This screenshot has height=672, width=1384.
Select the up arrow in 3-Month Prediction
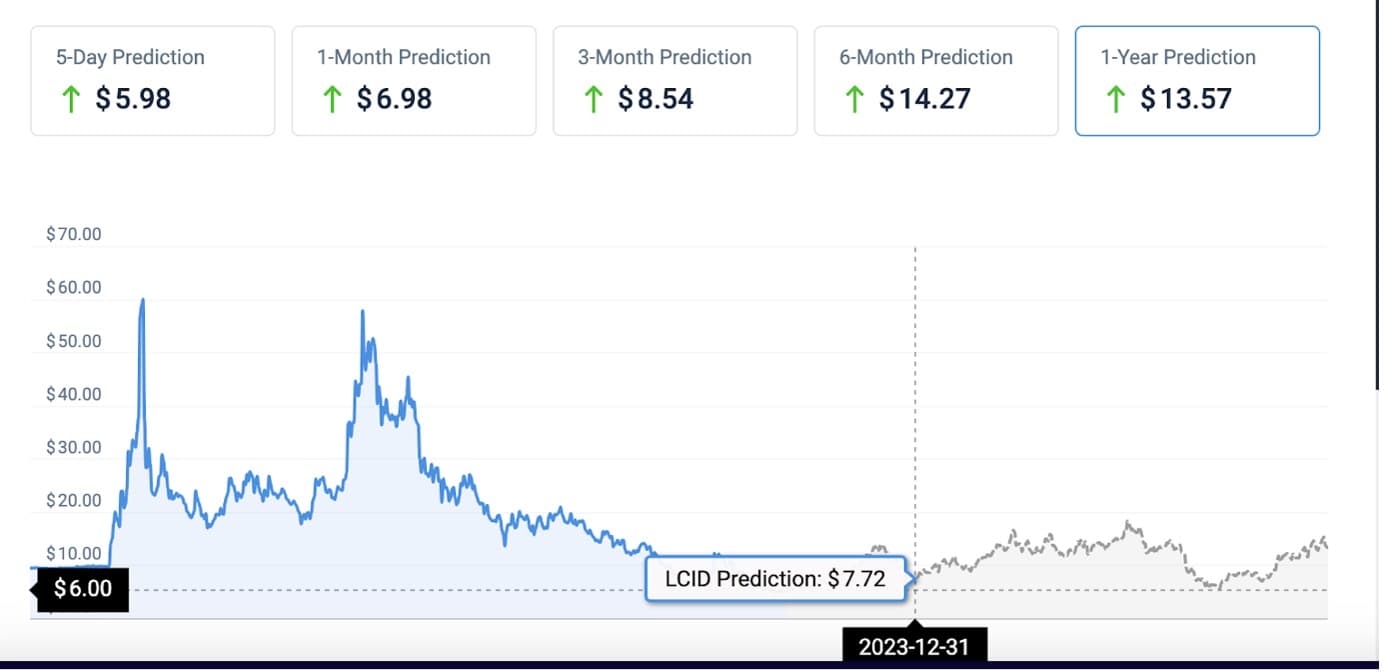pos(593,99)
